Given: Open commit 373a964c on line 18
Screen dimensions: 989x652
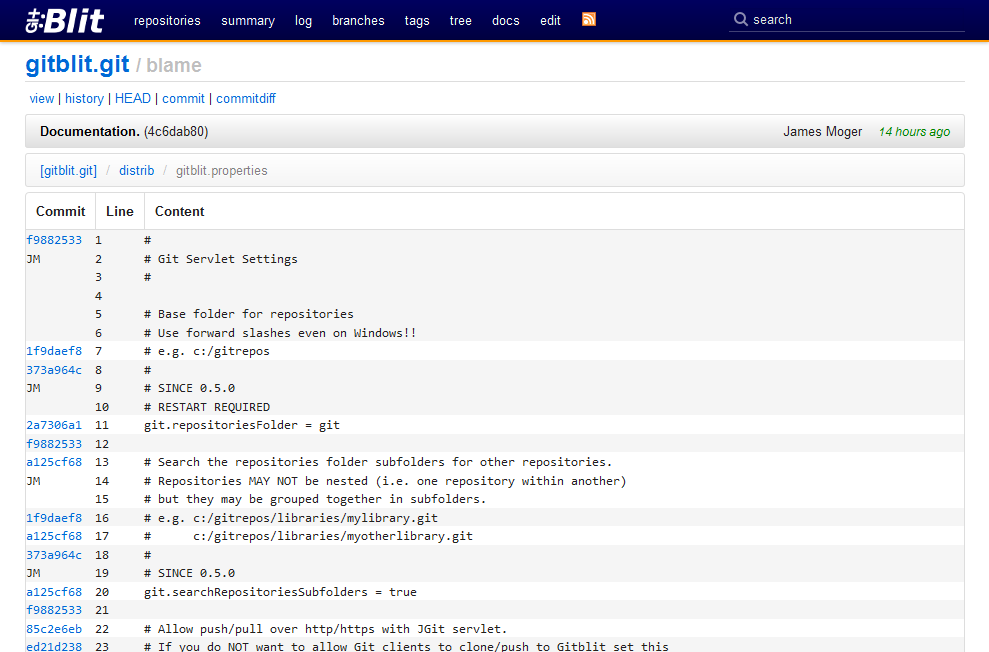Looking at the screenshot, I should click(54, 555).
